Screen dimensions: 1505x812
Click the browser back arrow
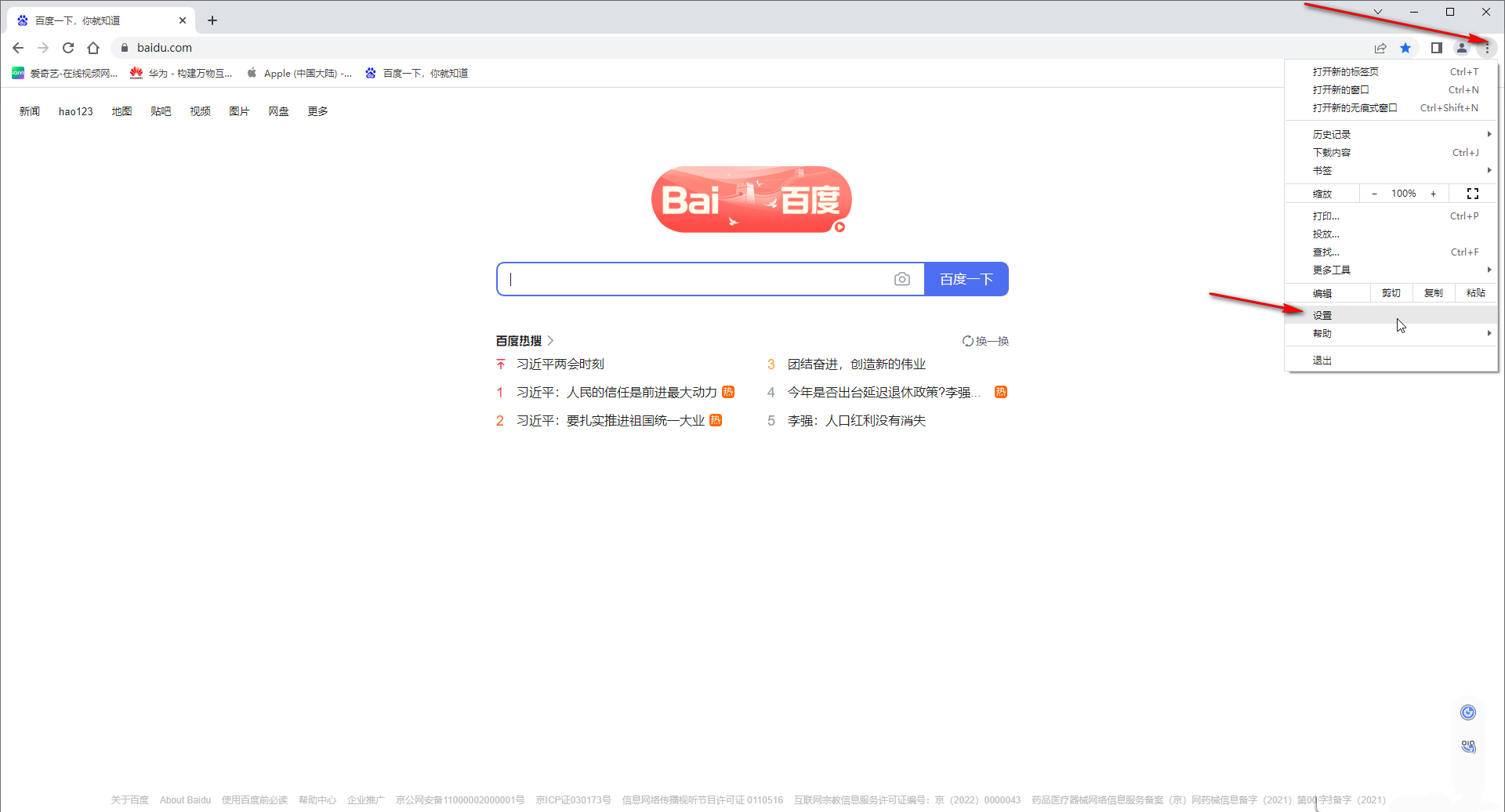18,48
